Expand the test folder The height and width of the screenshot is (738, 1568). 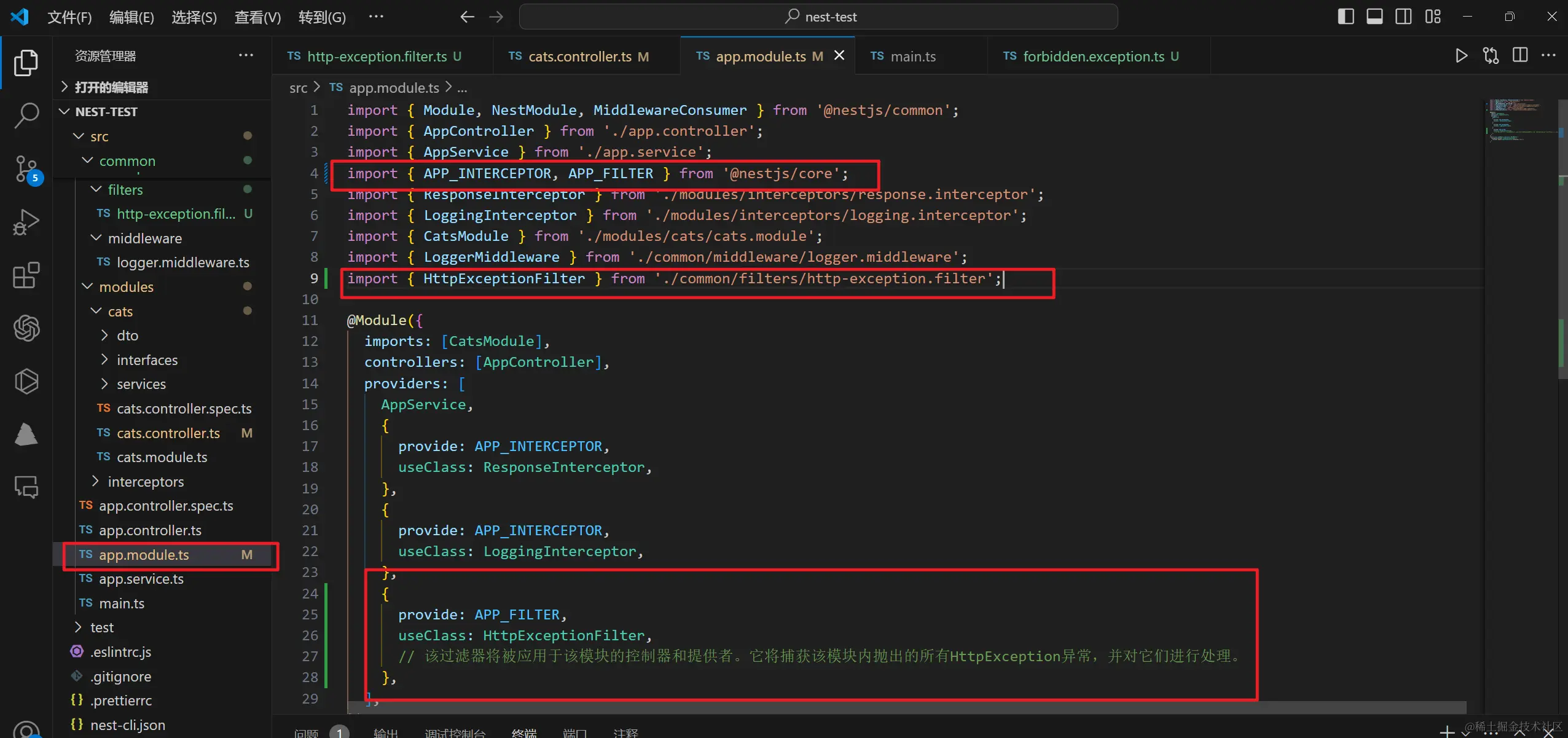coord(162,627)
